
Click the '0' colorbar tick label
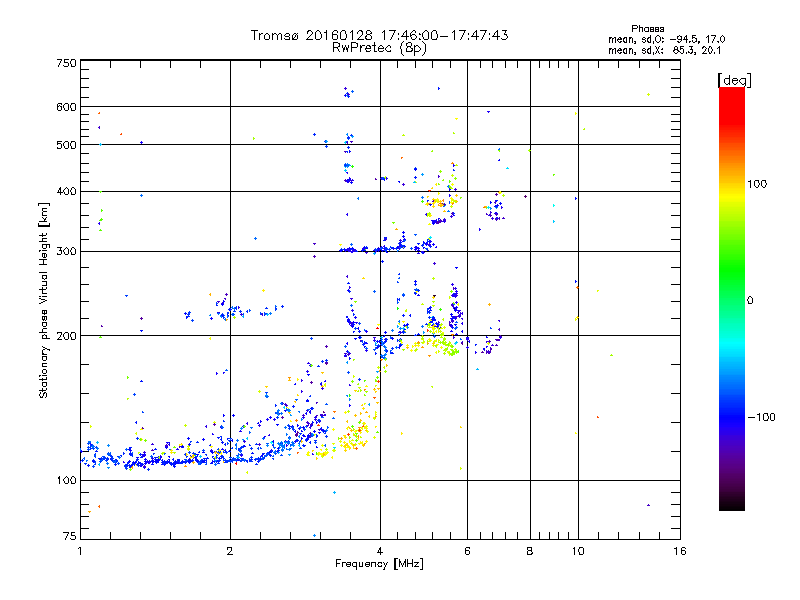click(750, 300)
